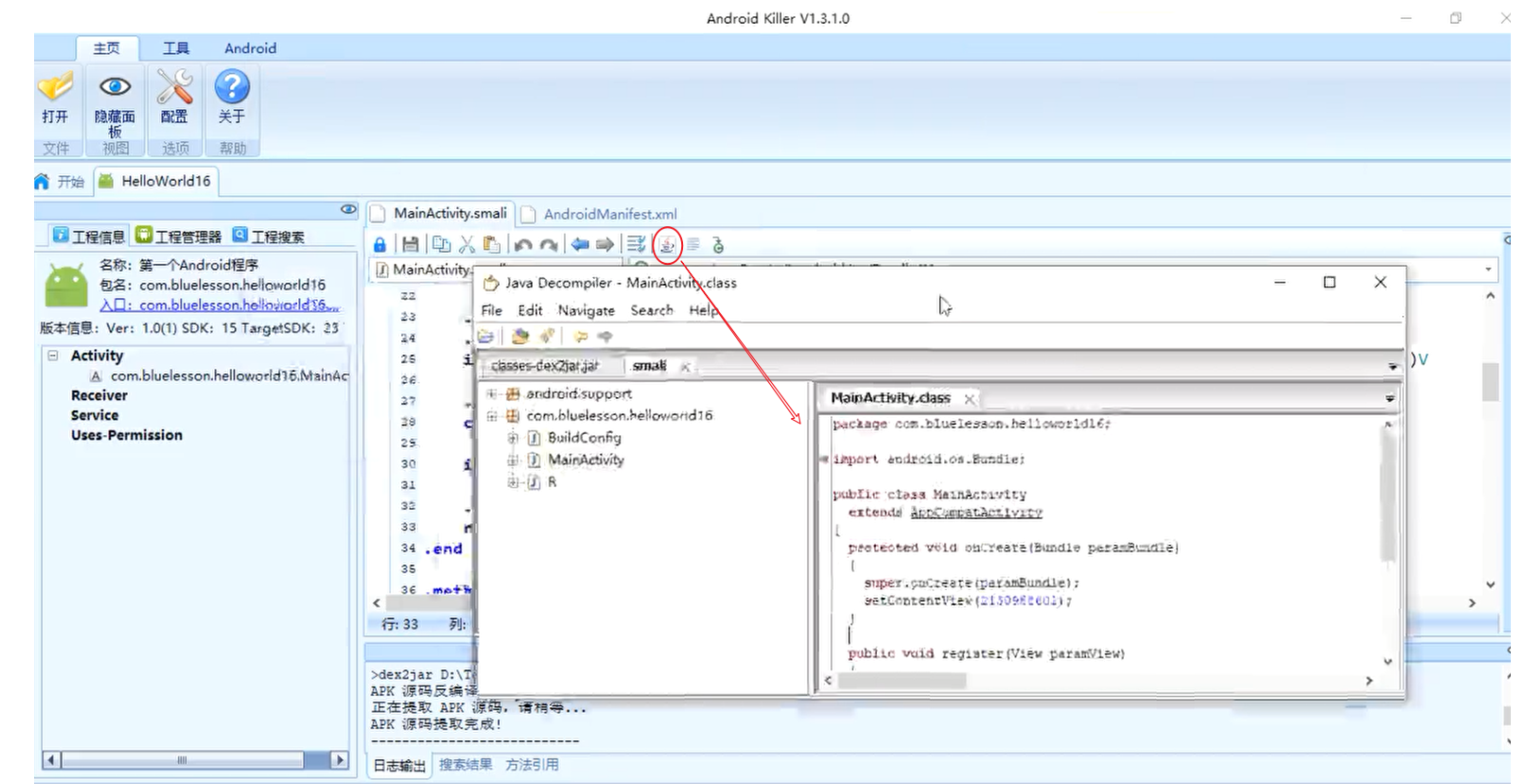This screenshot has width=1525, height=784.
Task: Expand the R class node
Action: pyautogui.click(x=513, y=481)
